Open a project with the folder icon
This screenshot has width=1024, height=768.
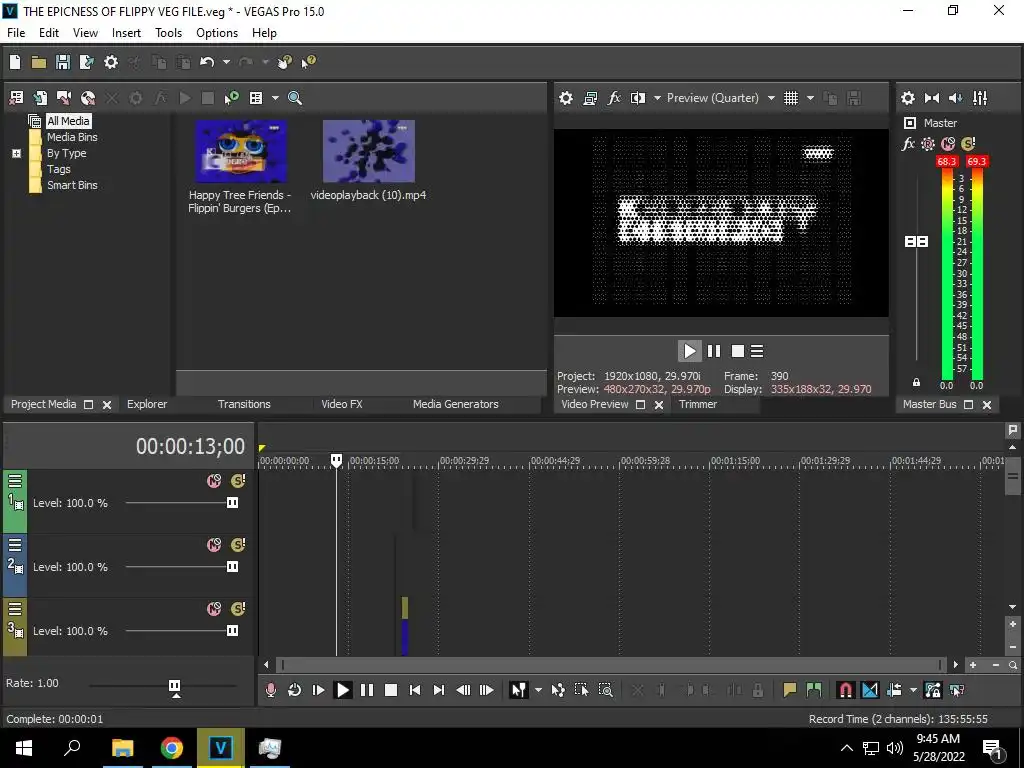coord(39,62)
